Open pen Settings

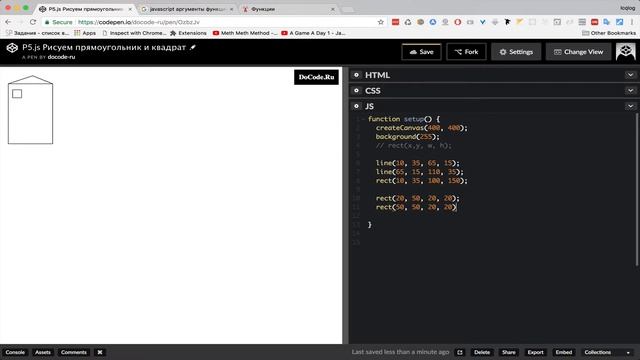click(x=516, y=52)
